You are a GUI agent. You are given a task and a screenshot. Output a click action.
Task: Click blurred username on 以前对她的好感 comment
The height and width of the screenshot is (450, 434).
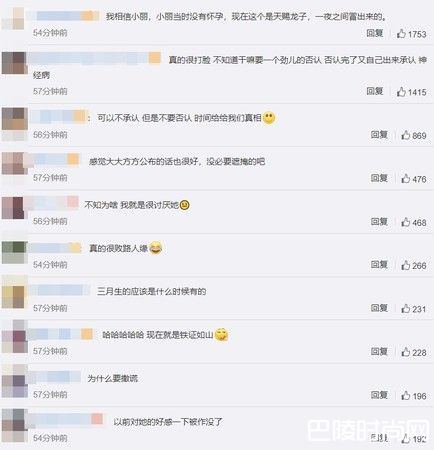65,419
